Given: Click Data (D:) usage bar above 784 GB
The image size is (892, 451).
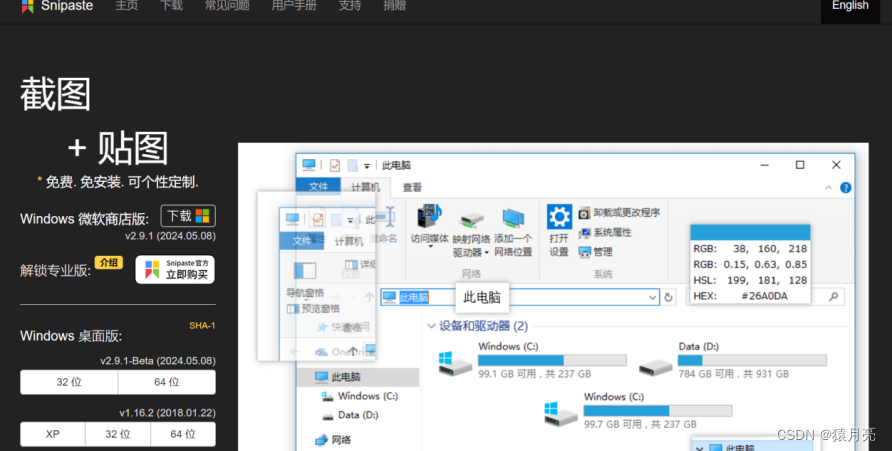Looking at the screenshot, I should coord(752,361).
